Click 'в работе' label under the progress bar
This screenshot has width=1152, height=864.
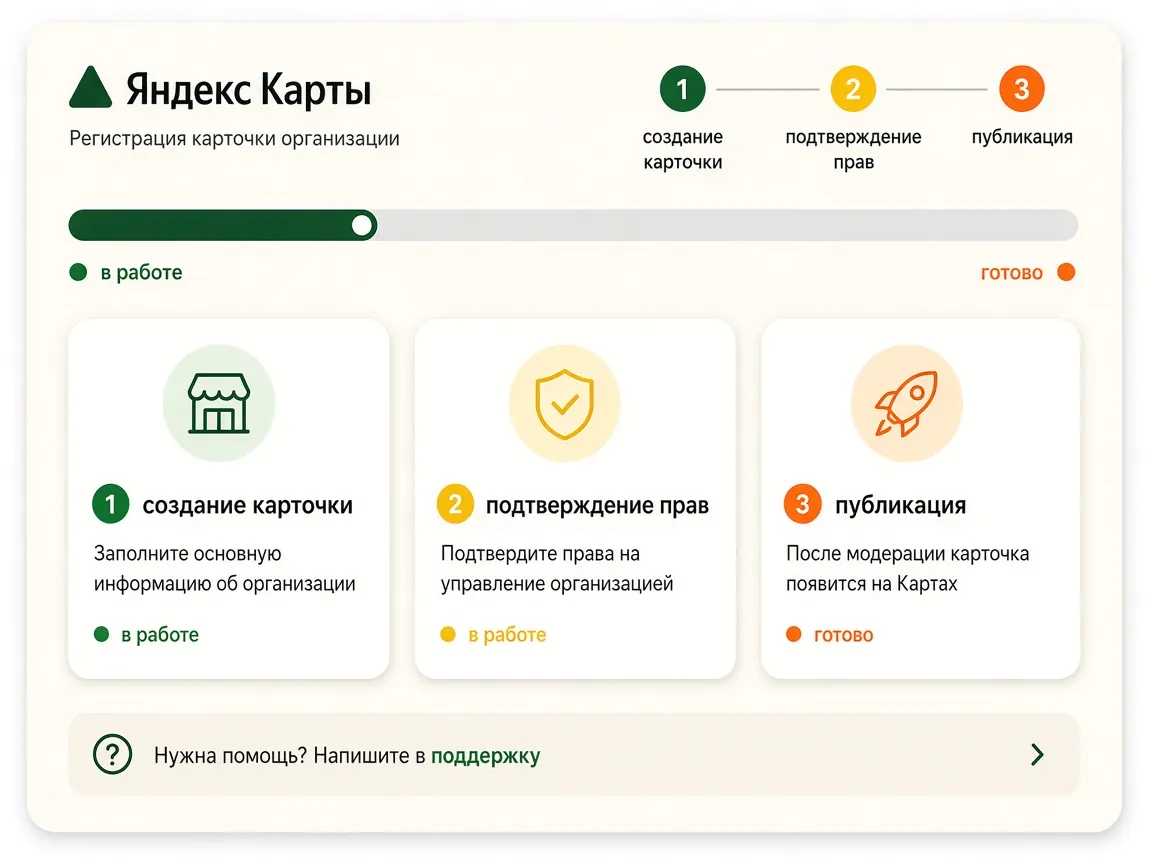(141, 273)
